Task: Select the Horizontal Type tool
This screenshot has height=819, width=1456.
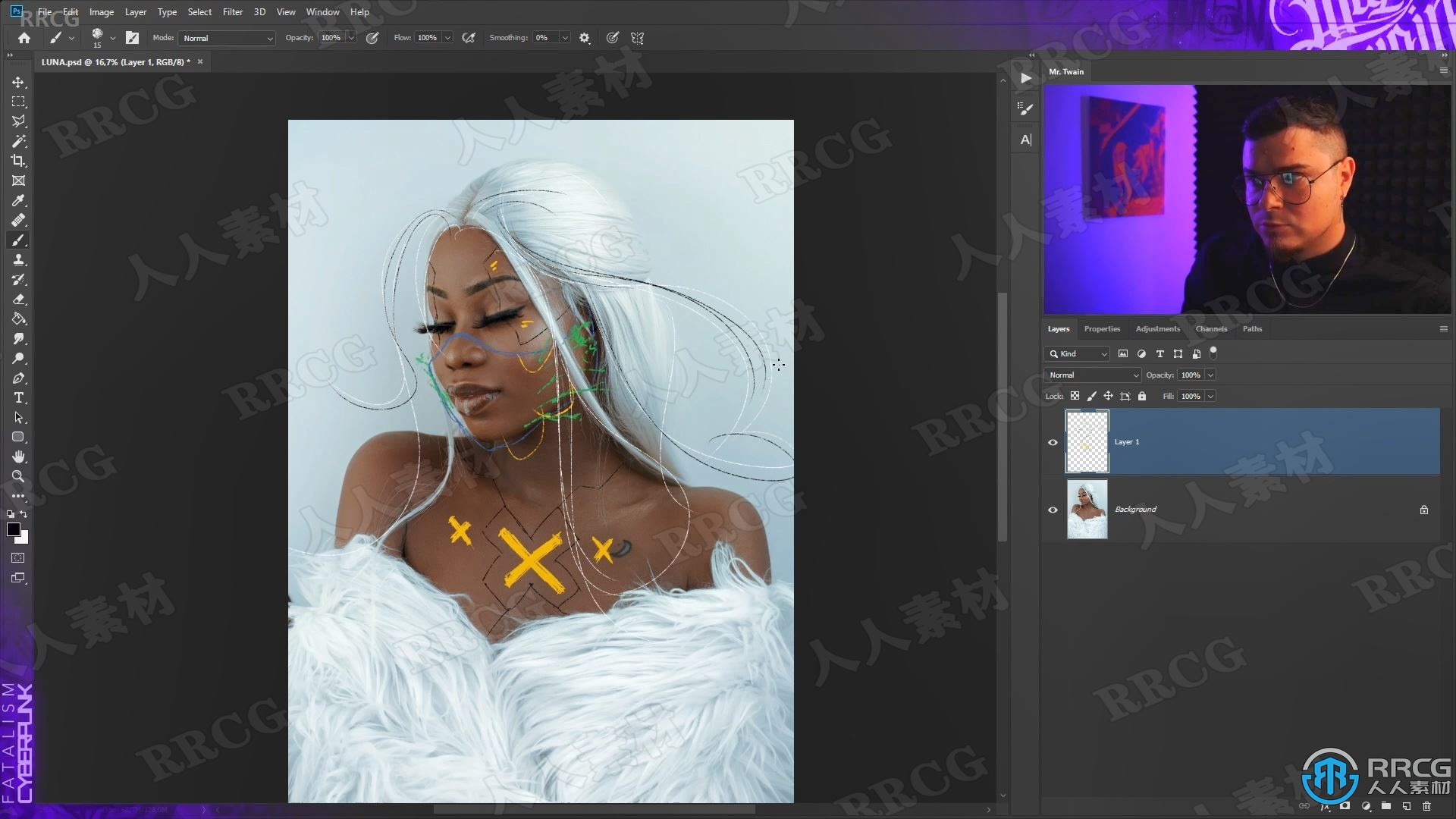Action: coord(18,397)
